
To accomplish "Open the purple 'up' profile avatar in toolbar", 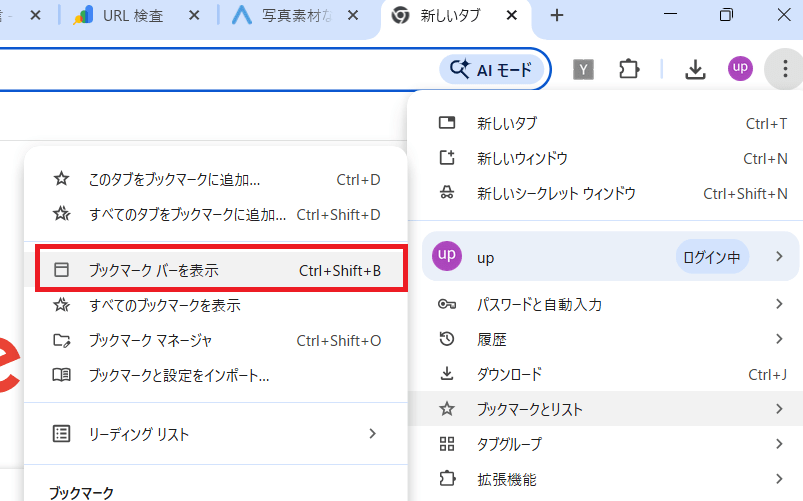I will [741, 69].
